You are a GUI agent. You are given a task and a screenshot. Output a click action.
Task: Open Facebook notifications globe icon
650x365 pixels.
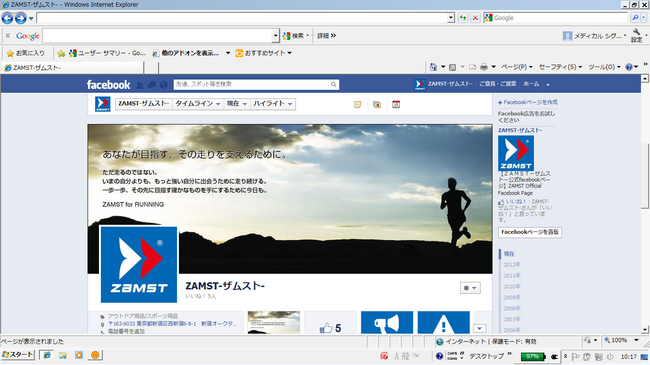point(164,85)
